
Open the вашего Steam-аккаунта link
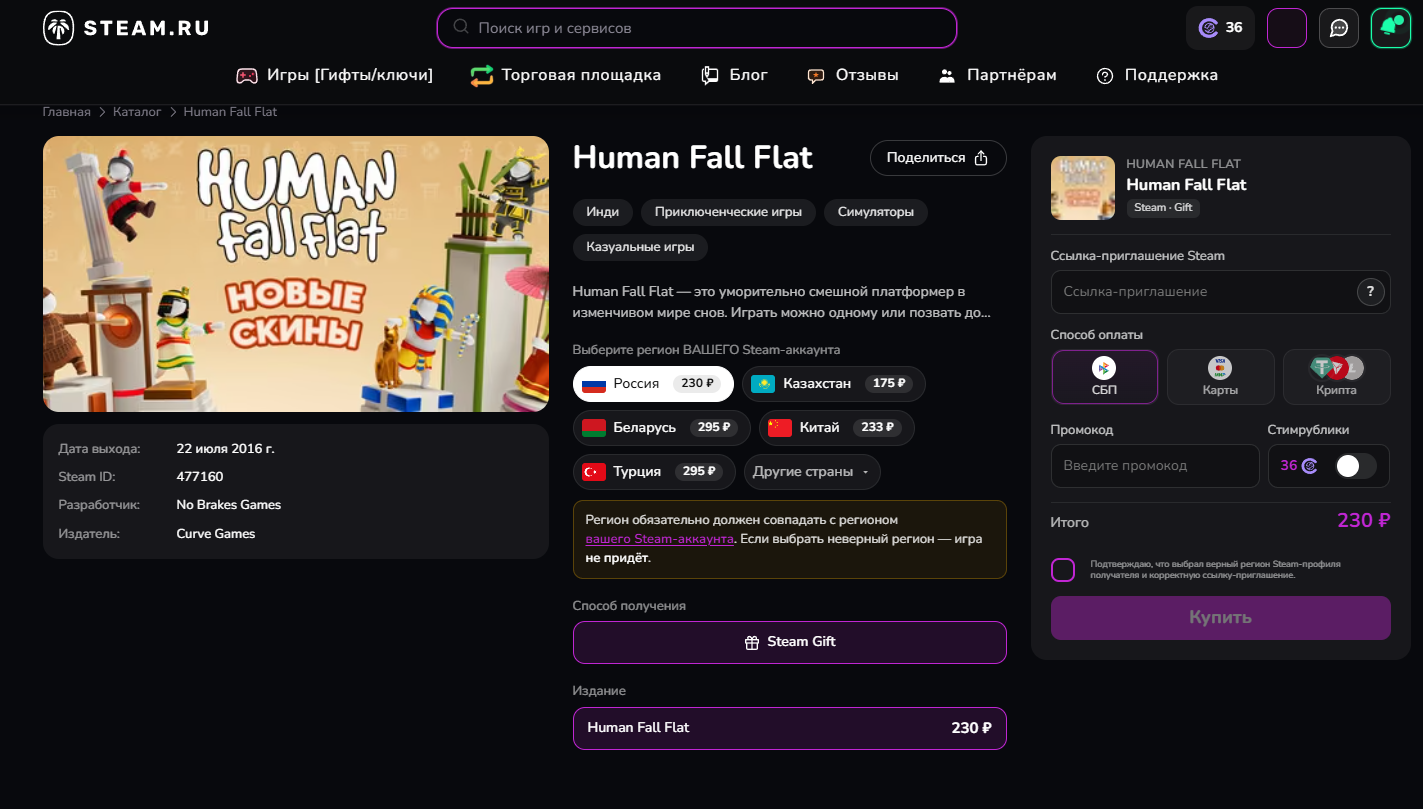(x=660, y=539)
